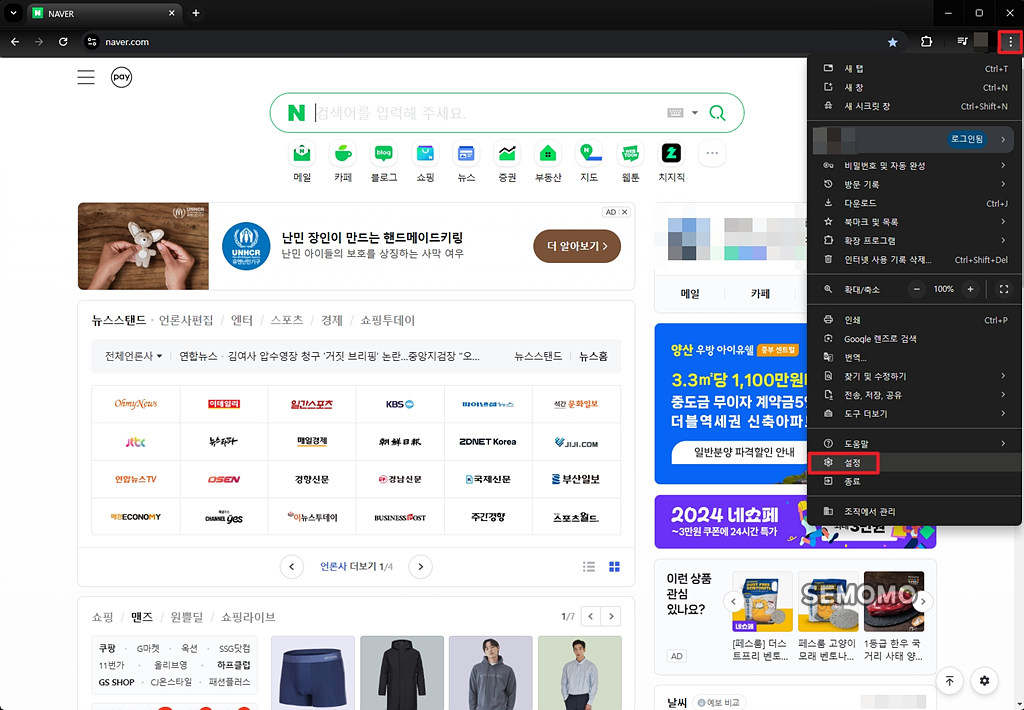The width and height of the screenshot is (1024, 710).
Task: Expand the 확장 프로그램 submenu
Action: coord(914,241)
